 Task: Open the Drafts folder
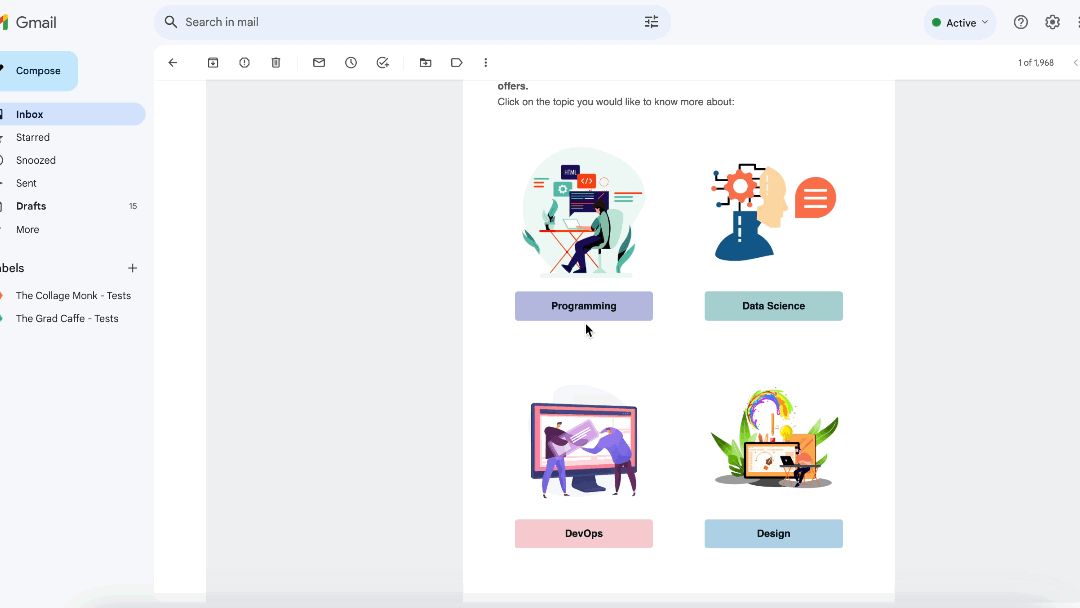coord(30,206)
